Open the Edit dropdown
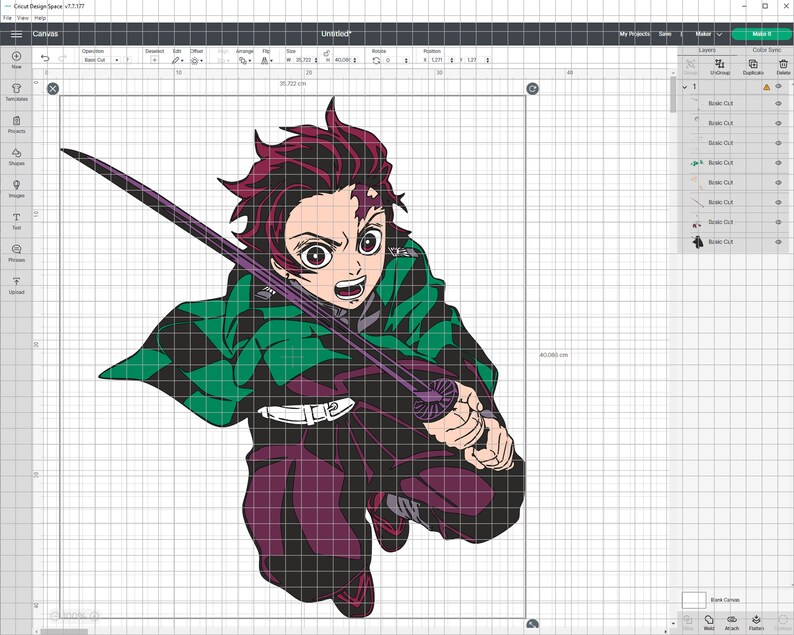 click(177, 60)
